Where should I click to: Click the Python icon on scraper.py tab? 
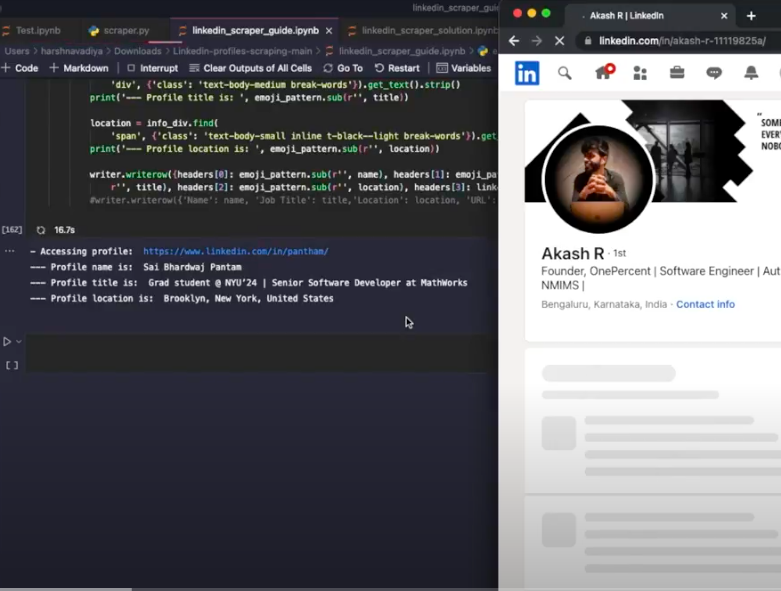[x=94, y=31]
